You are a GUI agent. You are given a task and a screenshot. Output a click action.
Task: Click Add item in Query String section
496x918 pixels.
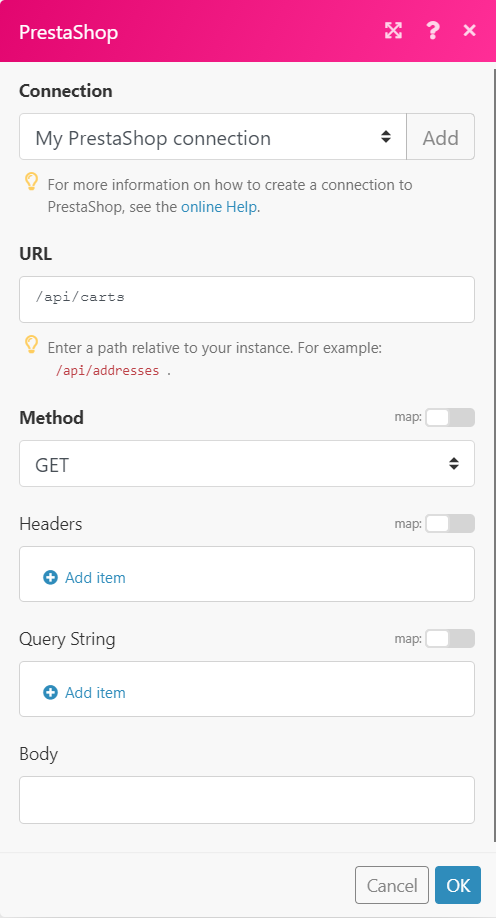[95, 693]
